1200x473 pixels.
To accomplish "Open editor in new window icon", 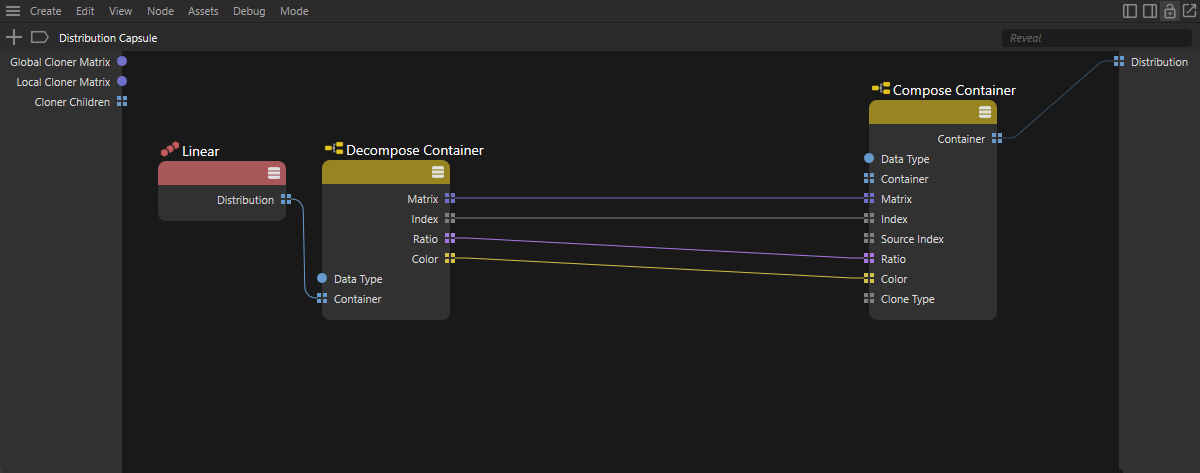I will (x=1187, y=11).
